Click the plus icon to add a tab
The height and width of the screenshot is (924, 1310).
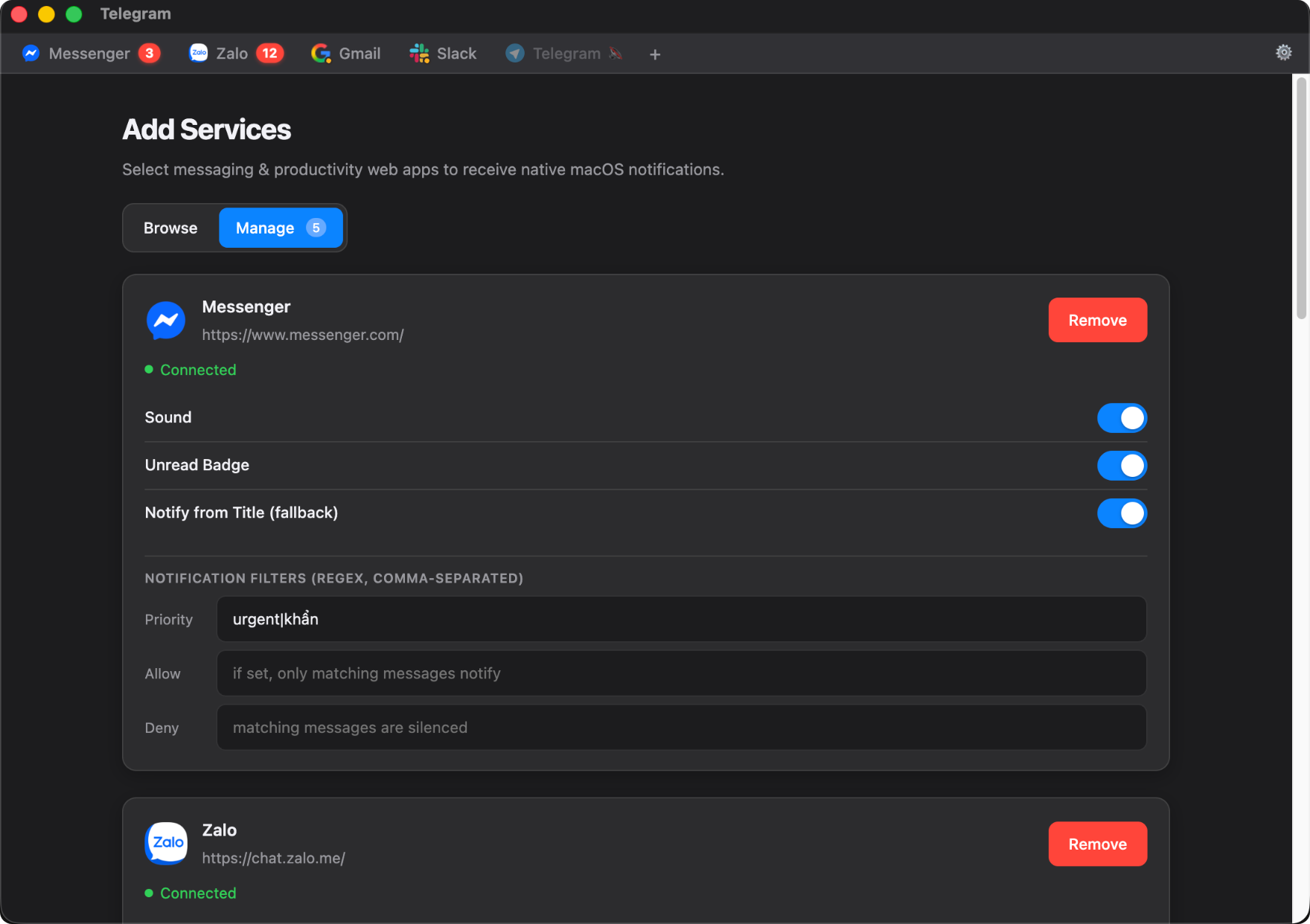click(x=655, y=54)
